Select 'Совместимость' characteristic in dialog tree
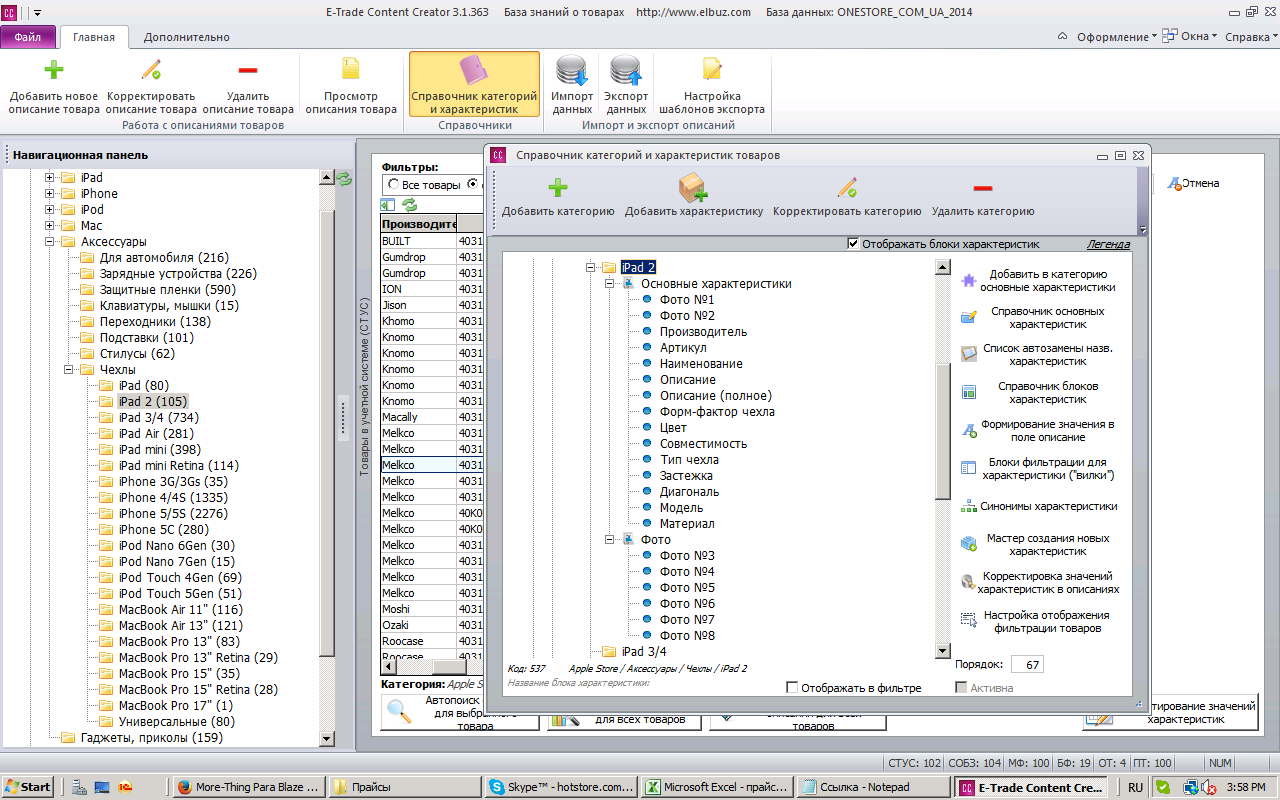 coord(703,444)
